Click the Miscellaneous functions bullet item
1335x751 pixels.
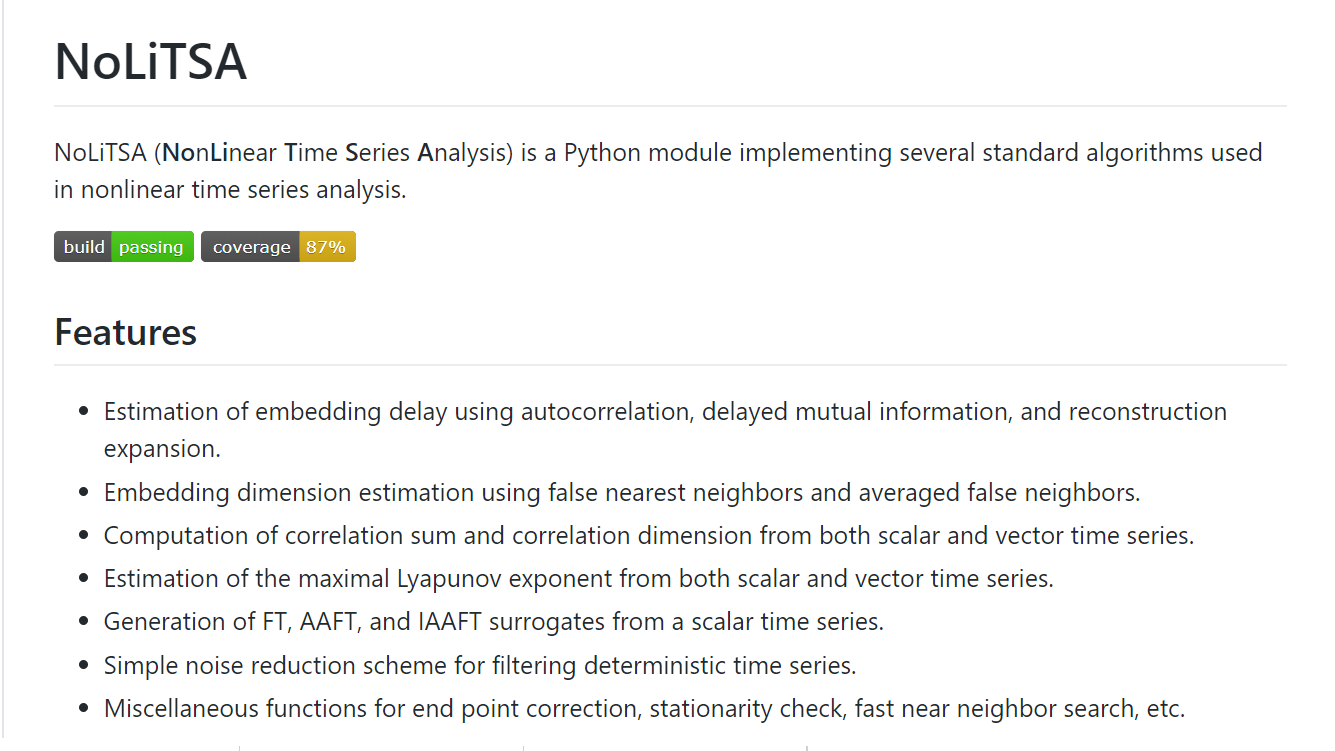(644, 709)
